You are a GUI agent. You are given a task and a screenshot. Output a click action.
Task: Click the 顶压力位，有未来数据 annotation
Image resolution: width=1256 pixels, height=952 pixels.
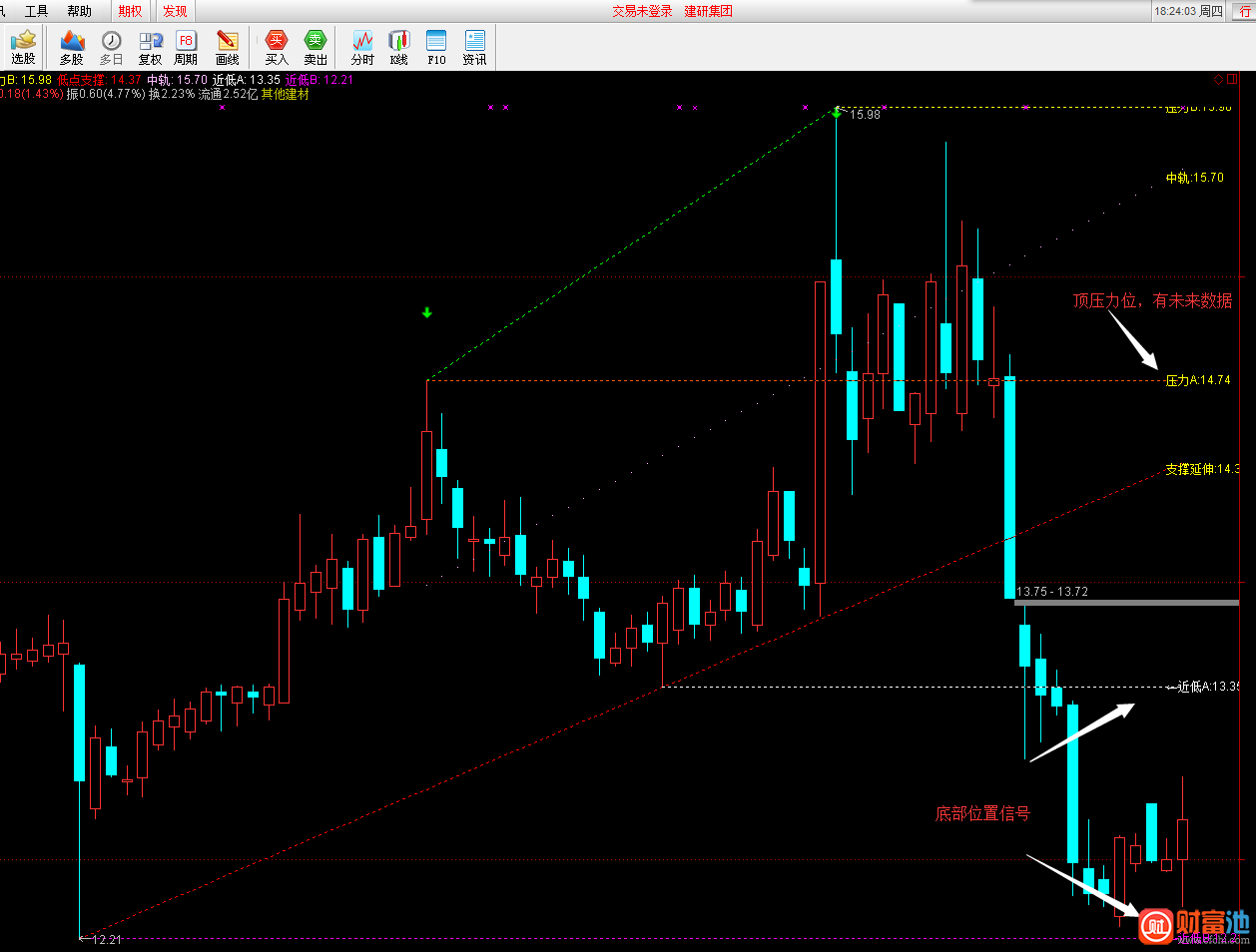(1152, 300)
